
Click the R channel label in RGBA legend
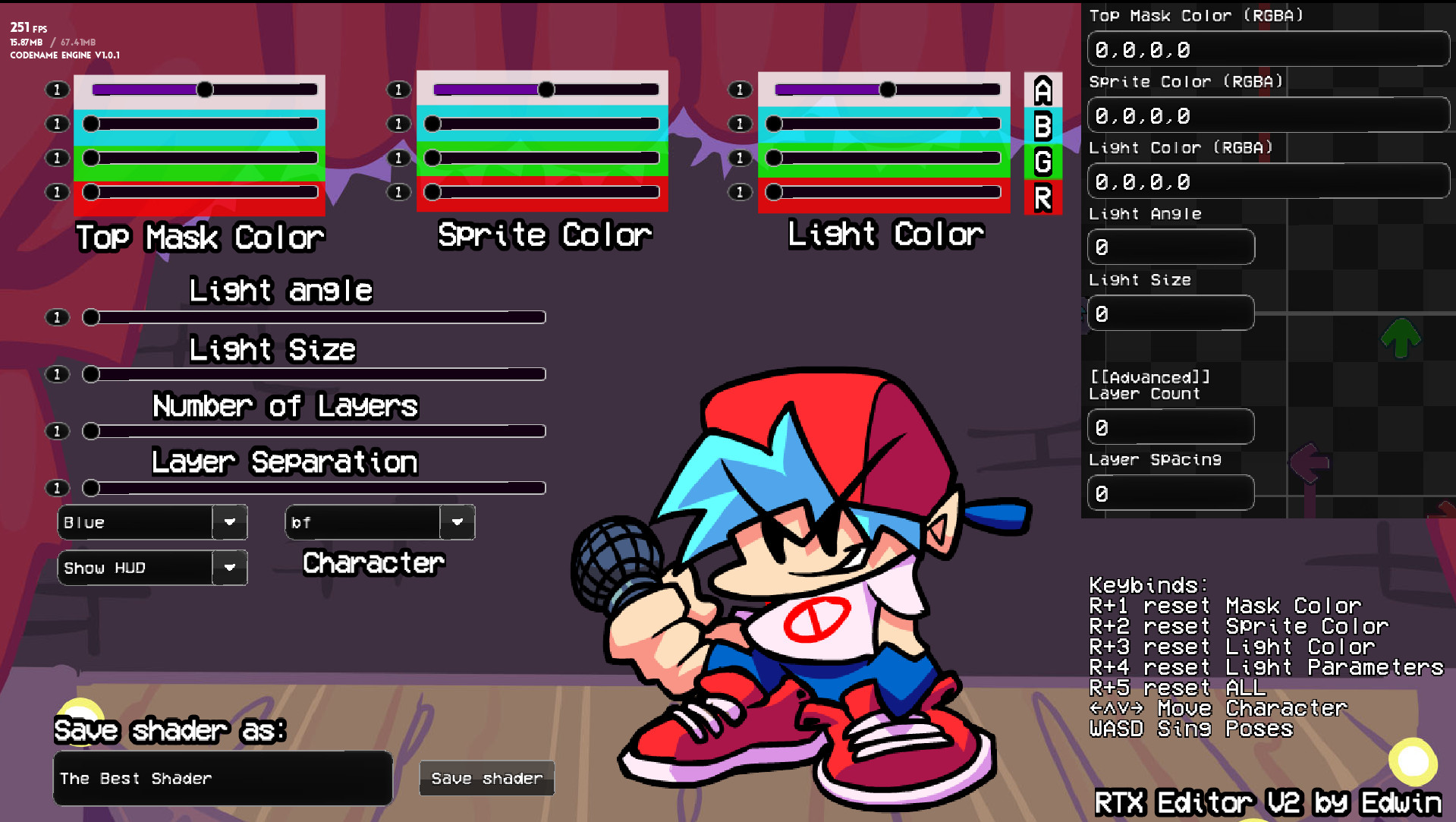tap(1043, 197)
